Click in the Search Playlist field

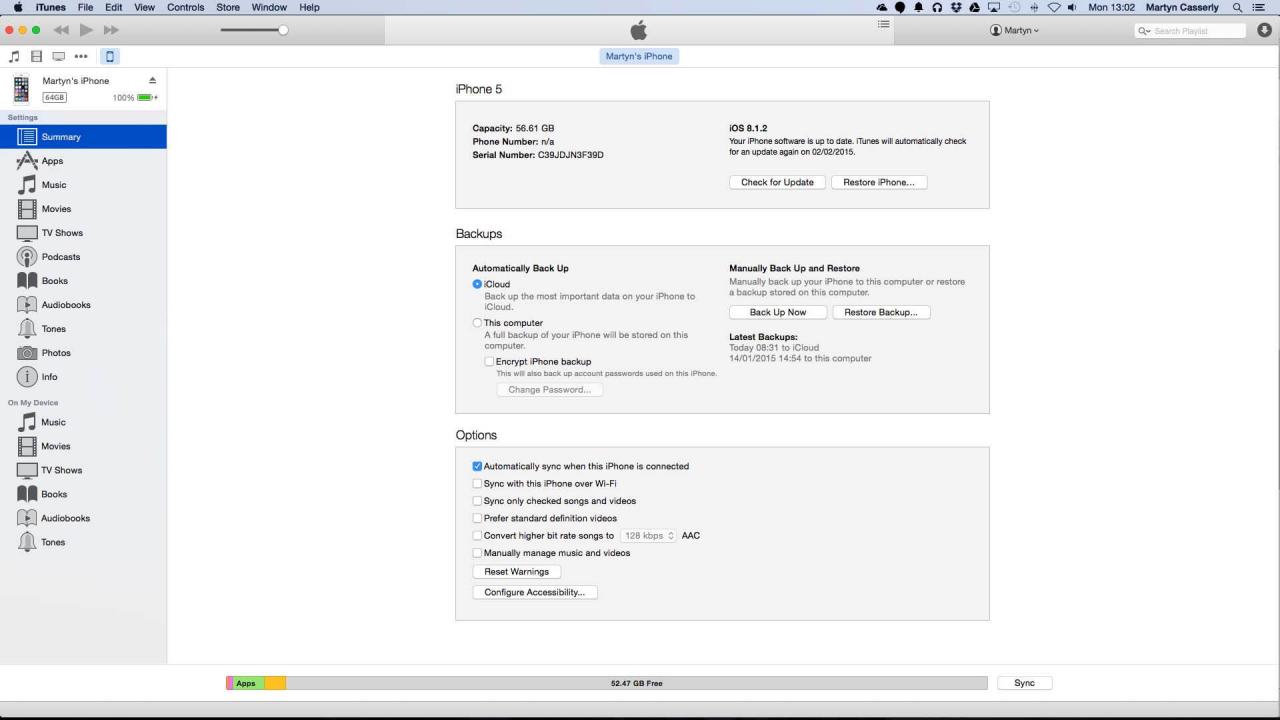point(1190,31)
